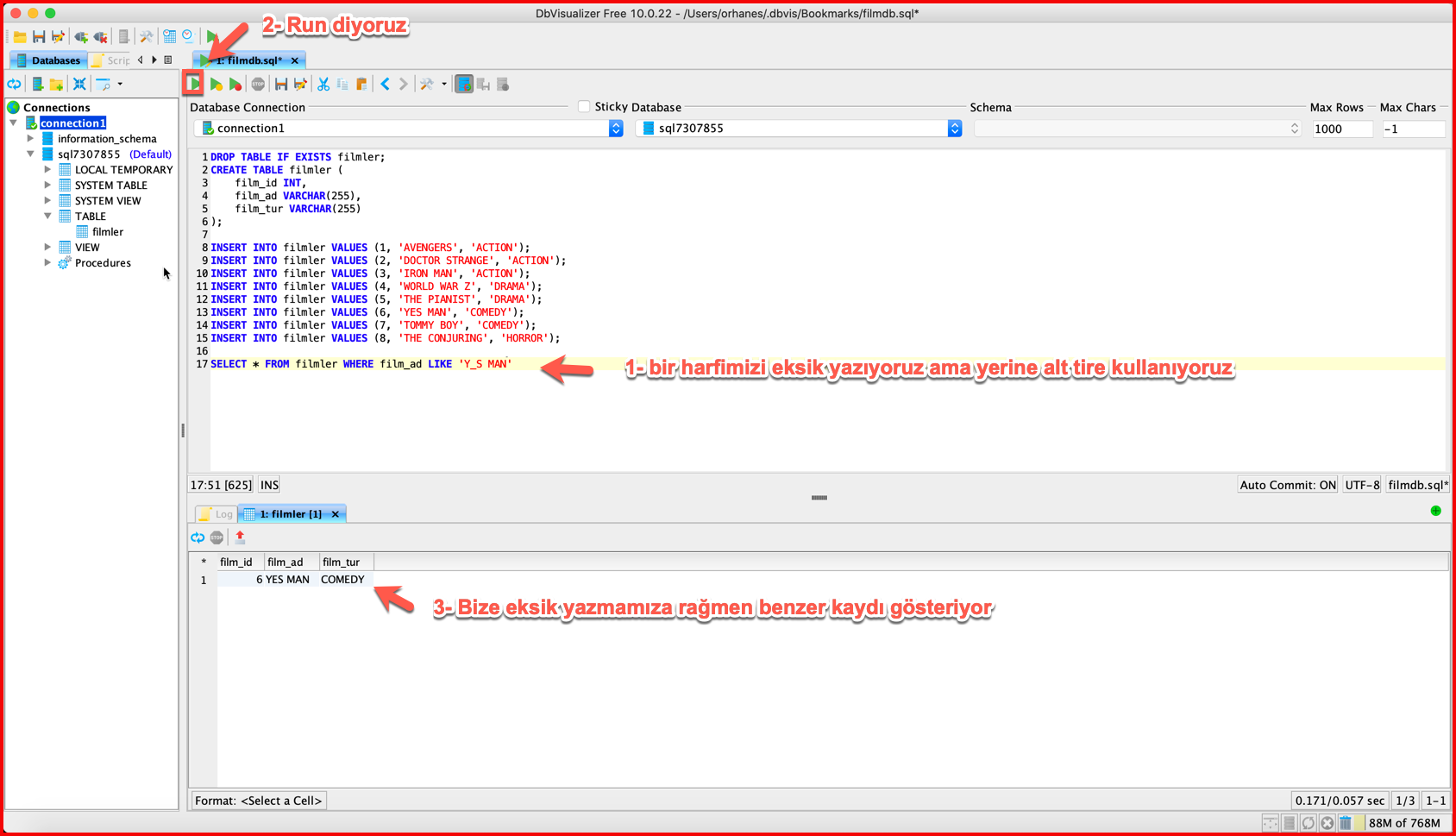Screen dimensions: 1456x836
Task: Click the Disconnect plug icon with the red X
Action: [101, 36]
